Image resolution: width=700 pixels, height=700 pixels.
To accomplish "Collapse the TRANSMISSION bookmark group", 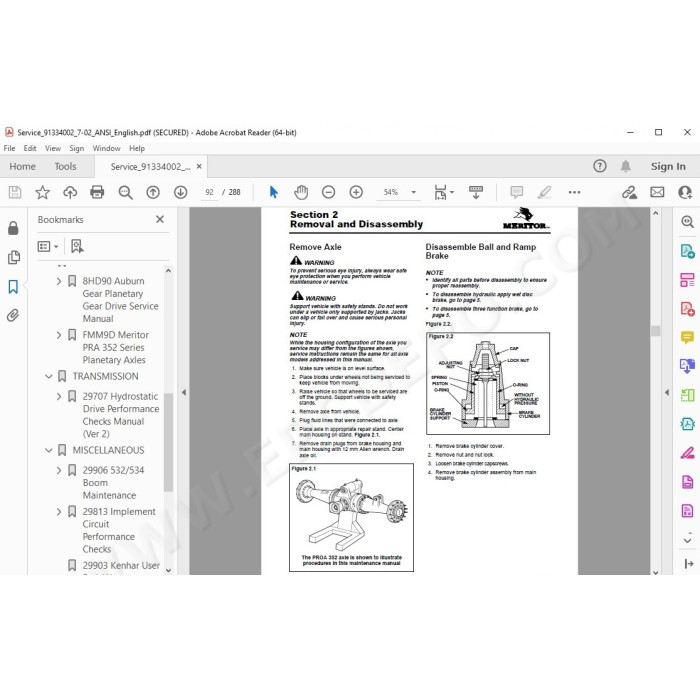I will pyautogui.click(x=49, y=376).
